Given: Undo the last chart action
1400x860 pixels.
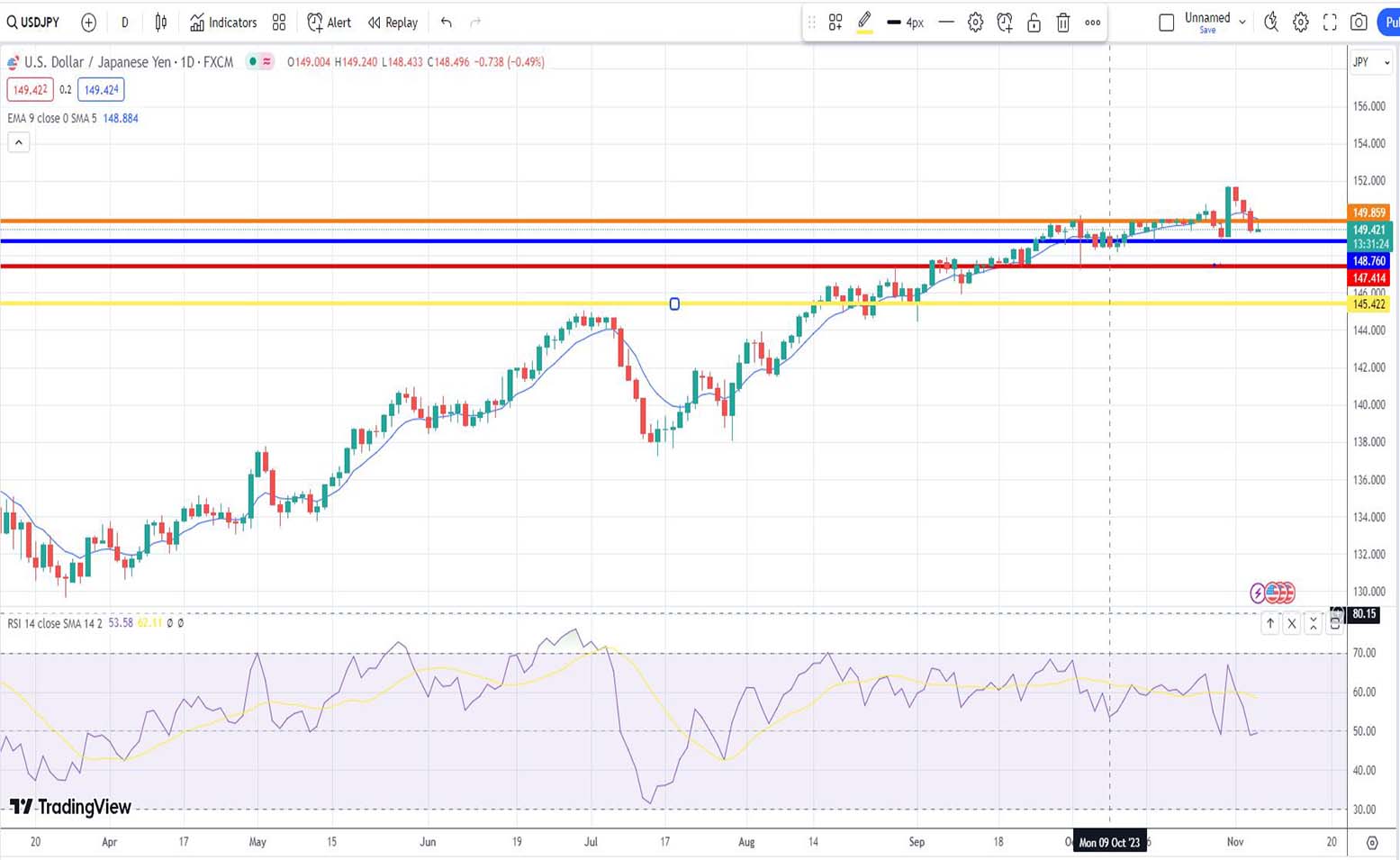Looking at the screenshot, I should [446, 23].
